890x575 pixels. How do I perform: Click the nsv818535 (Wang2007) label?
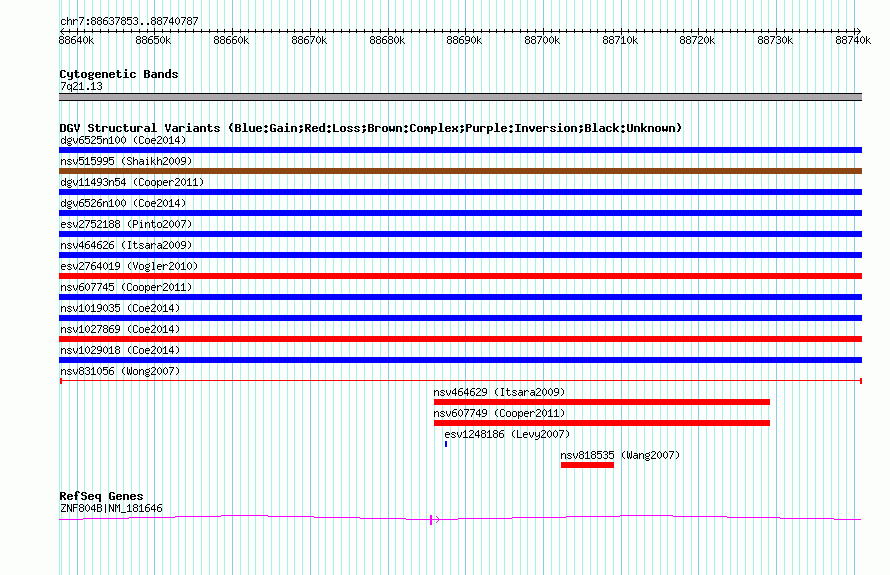pos(620,455)
